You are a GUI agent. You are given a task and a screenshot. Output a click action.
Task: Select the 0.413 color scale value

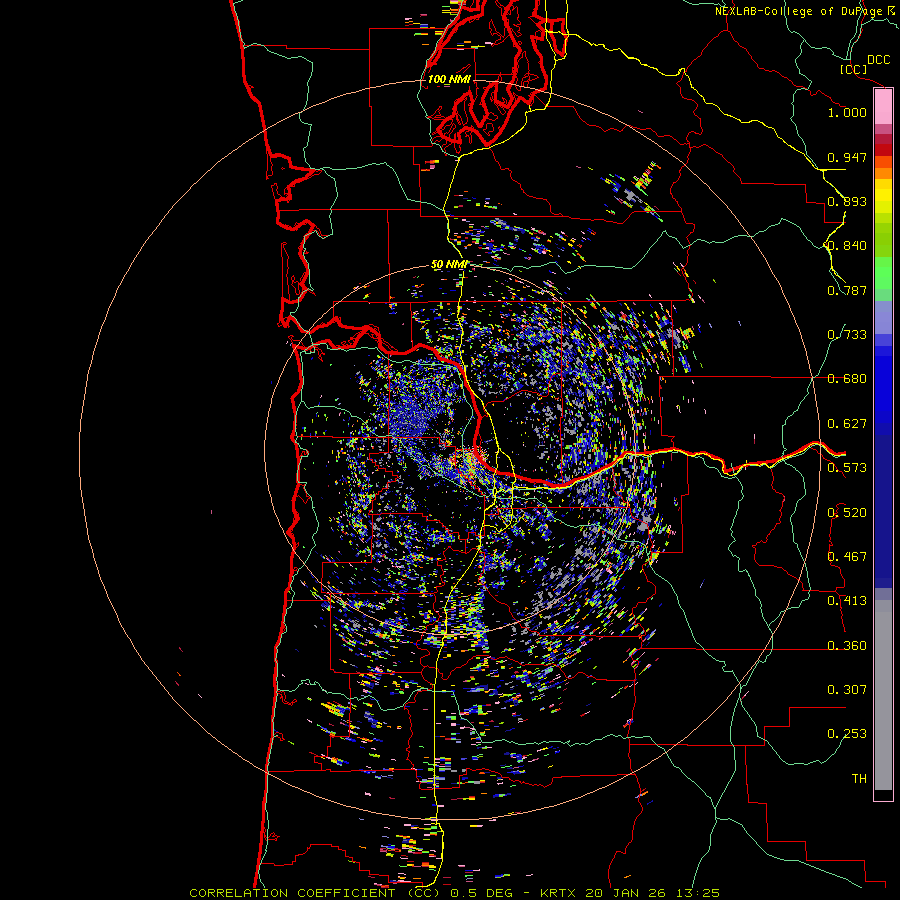(x=847, y=601)
